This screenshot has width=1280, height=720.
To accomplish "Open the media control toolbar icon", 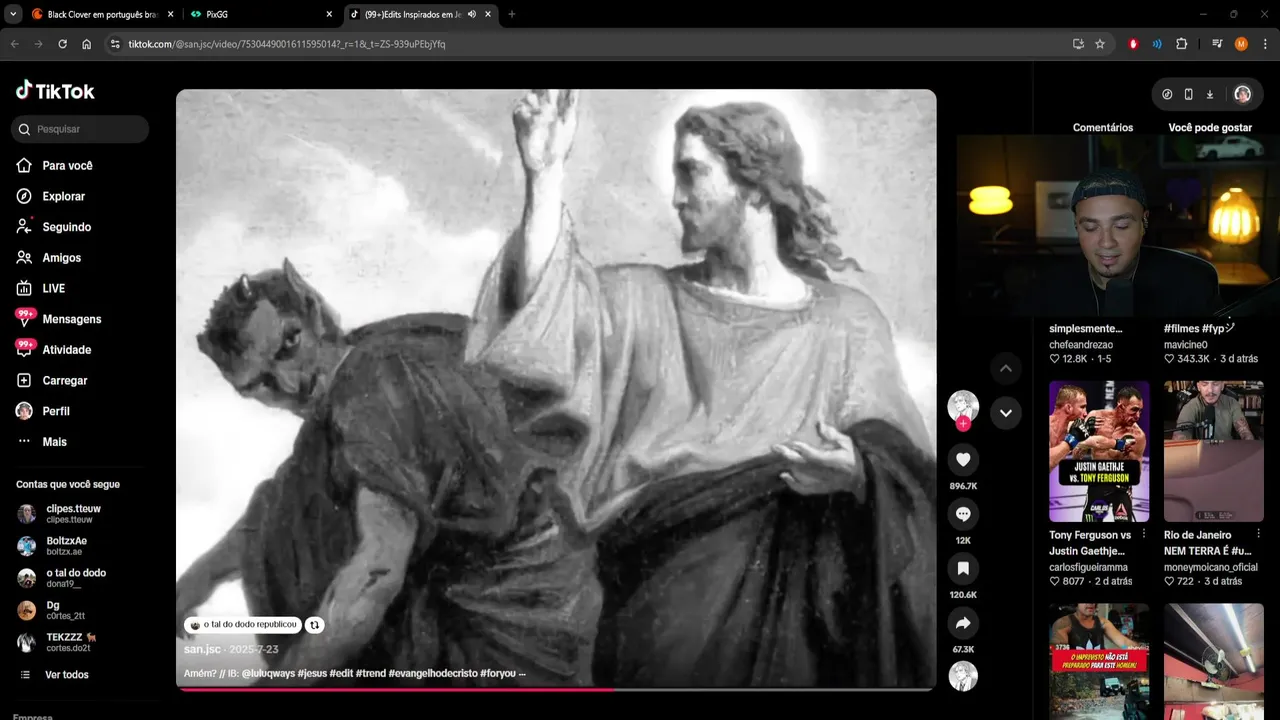I will (x=1217, y=44).
